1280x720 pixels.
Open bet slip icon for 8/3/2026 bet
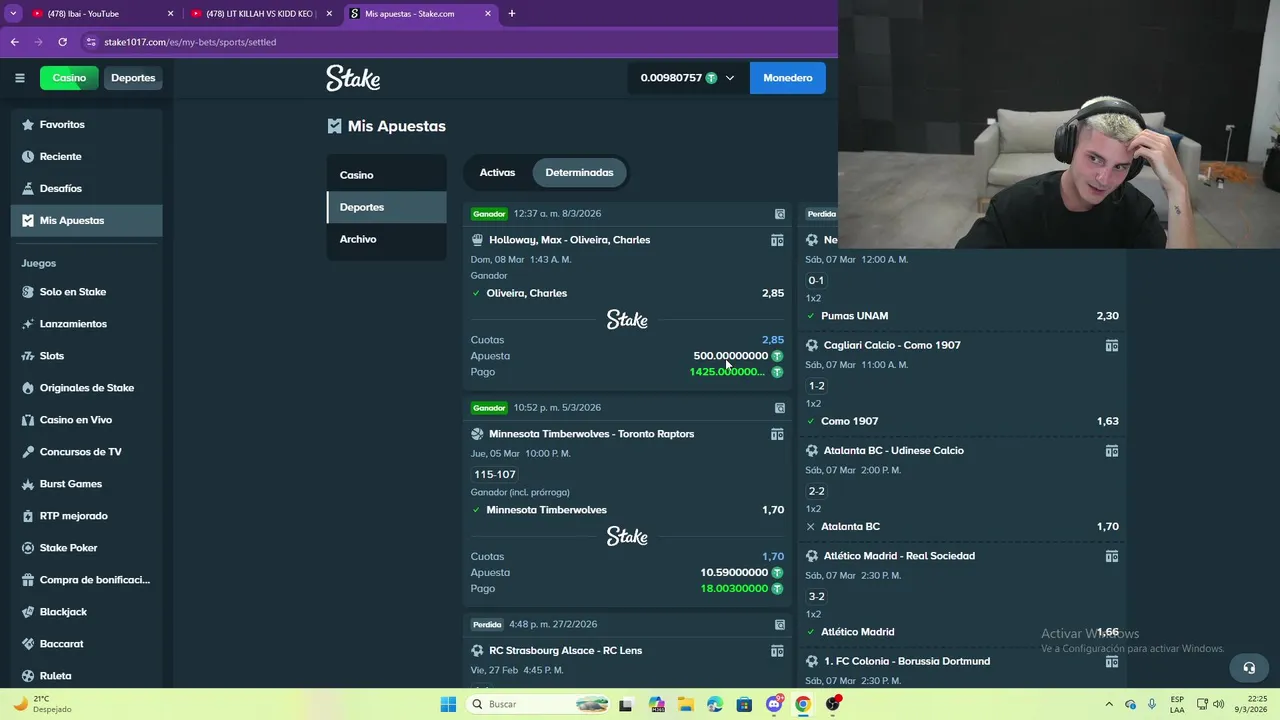[x=780, y=214]
